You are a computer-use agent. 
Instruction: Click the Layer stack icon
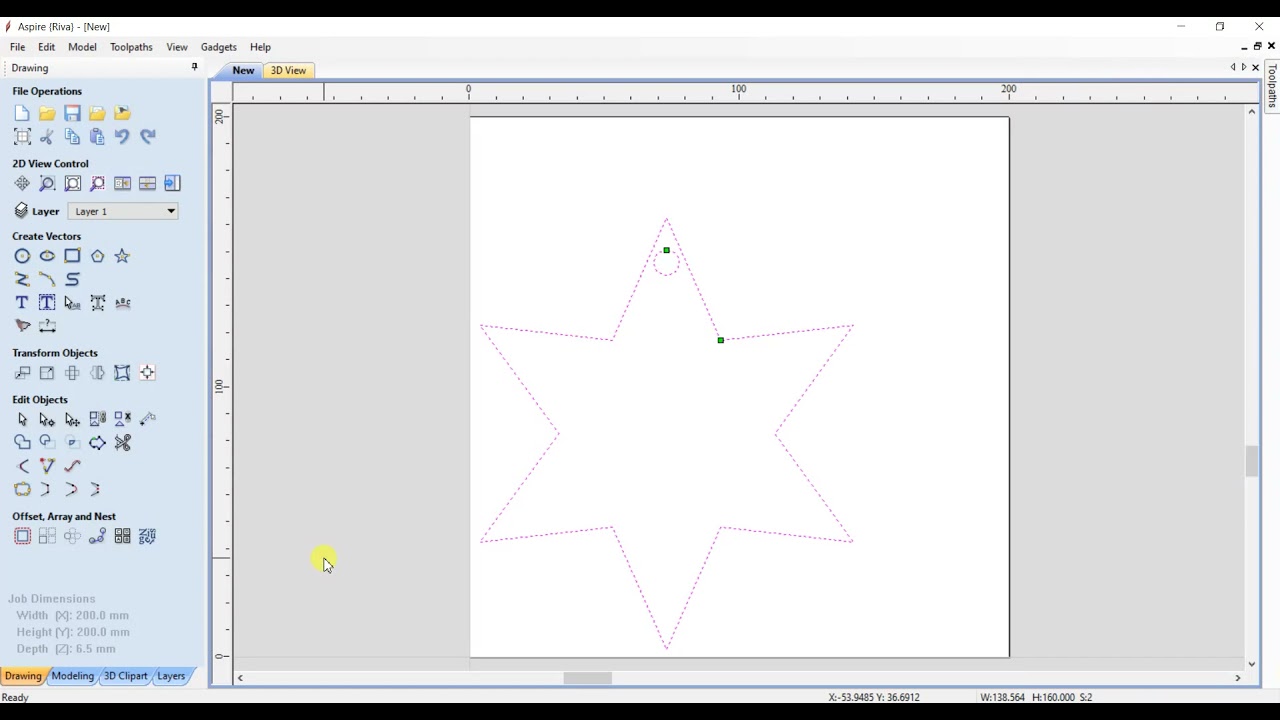pyautogui.click(x=22, y=211)
